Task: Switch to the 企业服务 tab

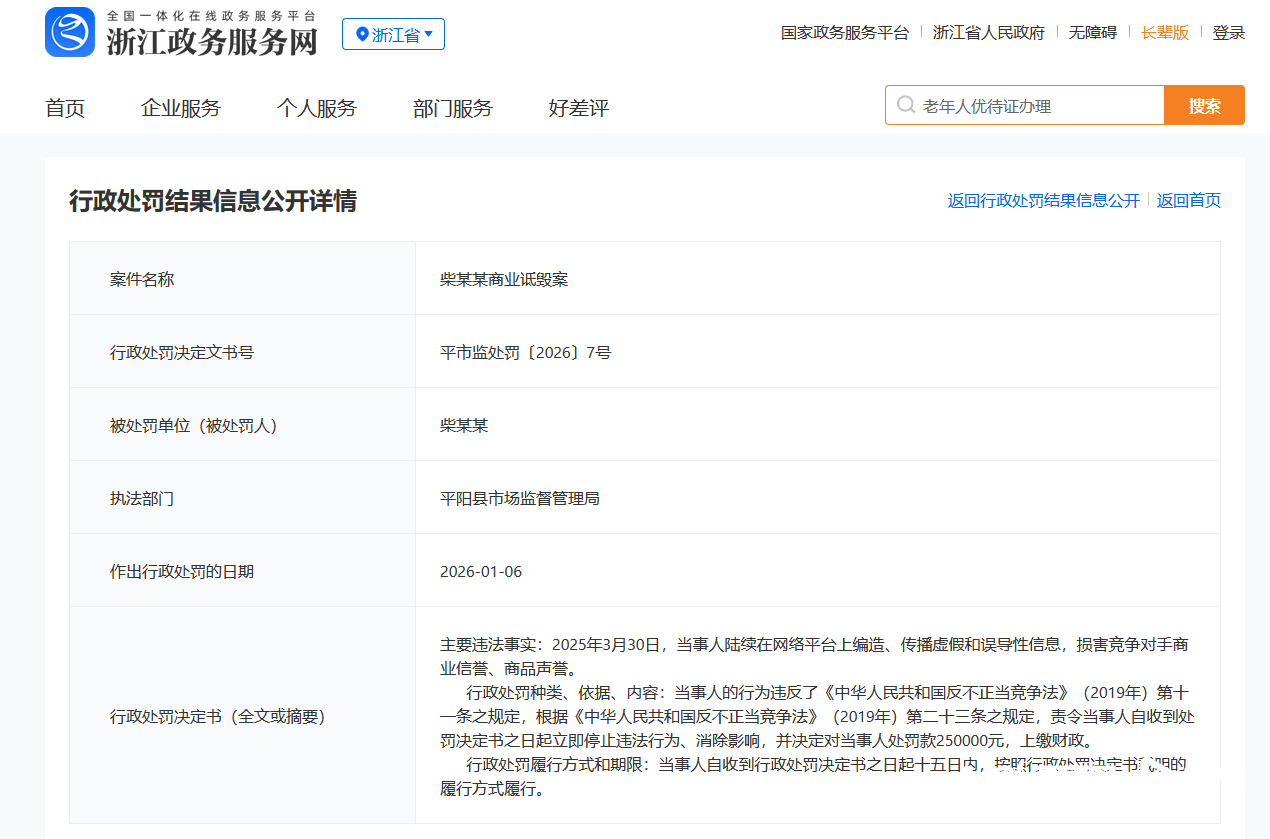Action: (180, 108)
